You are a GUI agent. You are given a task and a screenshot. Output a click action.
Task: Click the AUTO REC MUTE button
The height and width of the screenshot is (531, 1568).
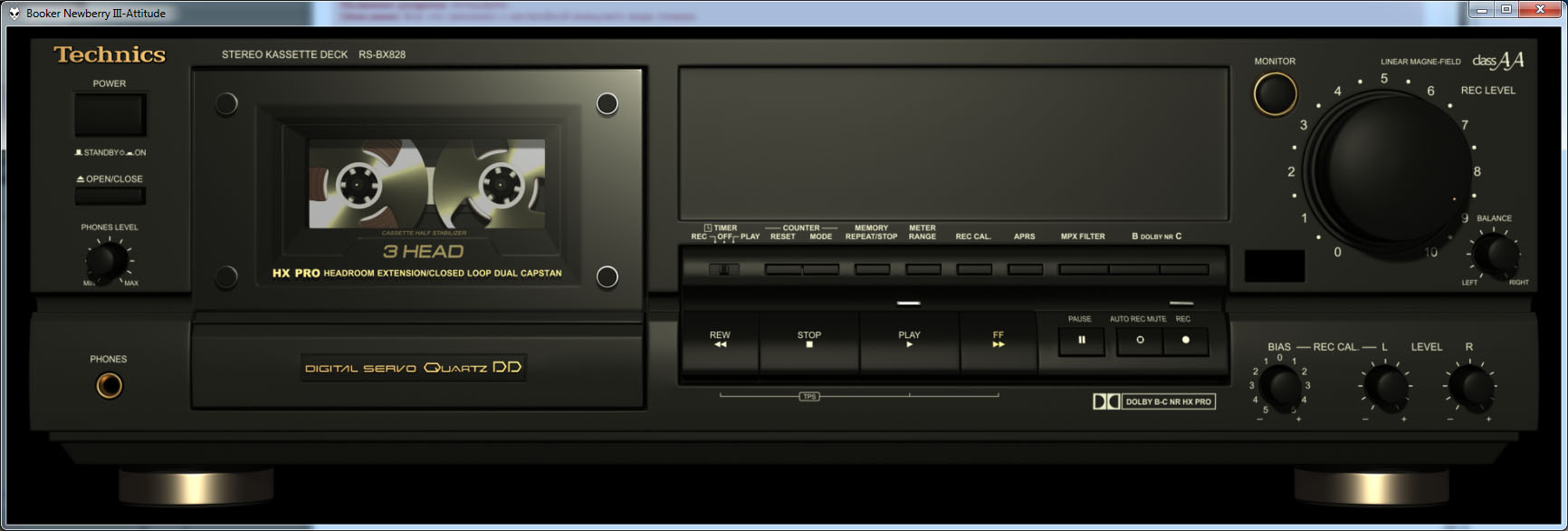pyautogui.click(x=1140, y=340)
